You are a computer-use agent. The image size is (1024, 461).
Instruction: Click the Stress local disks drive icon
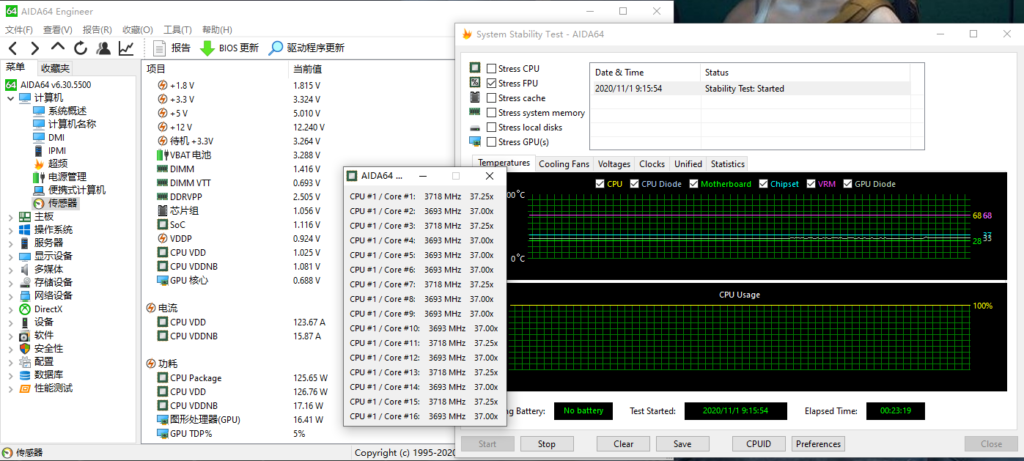[475, 127]
